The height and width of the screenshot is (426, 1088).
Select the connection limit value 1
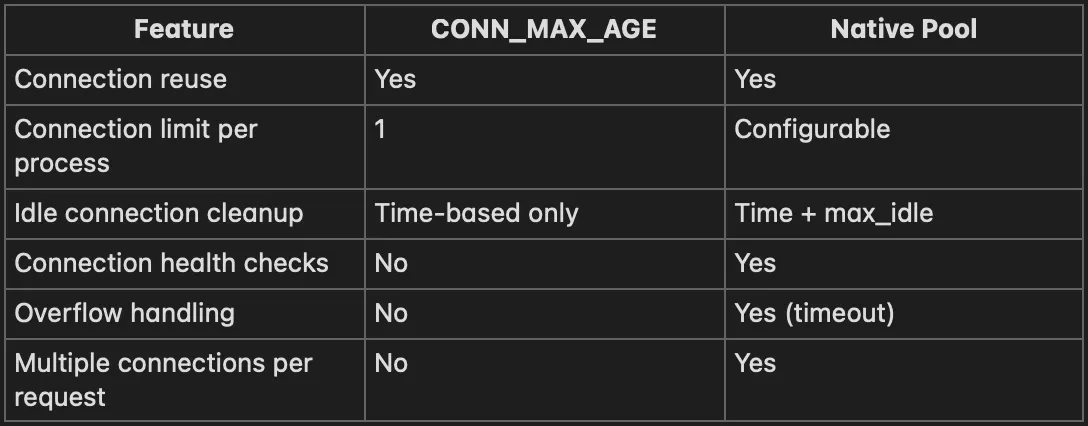tap(380, 129)
